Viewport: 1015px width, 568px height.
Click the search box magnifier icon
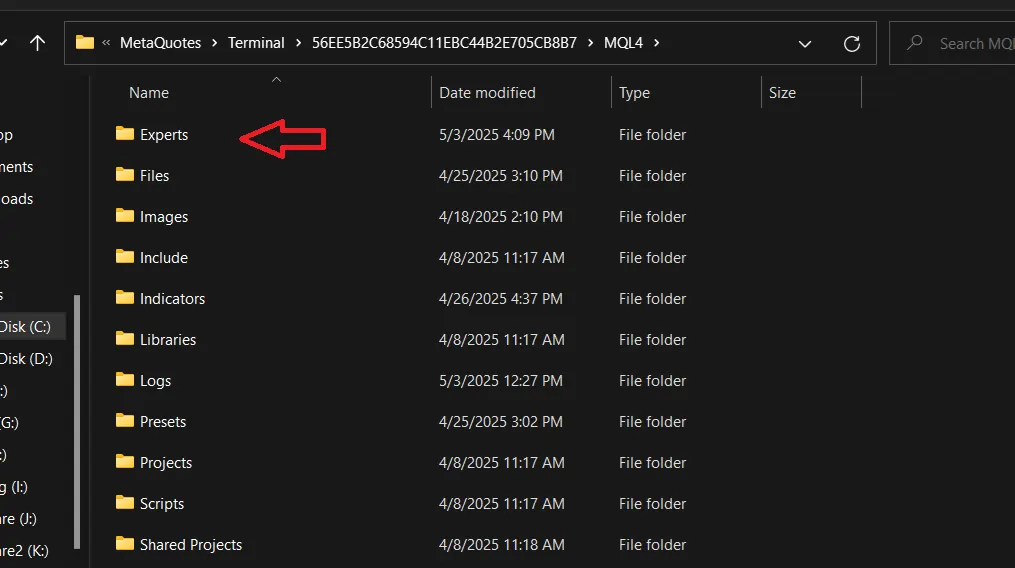(x=915, y=43)
